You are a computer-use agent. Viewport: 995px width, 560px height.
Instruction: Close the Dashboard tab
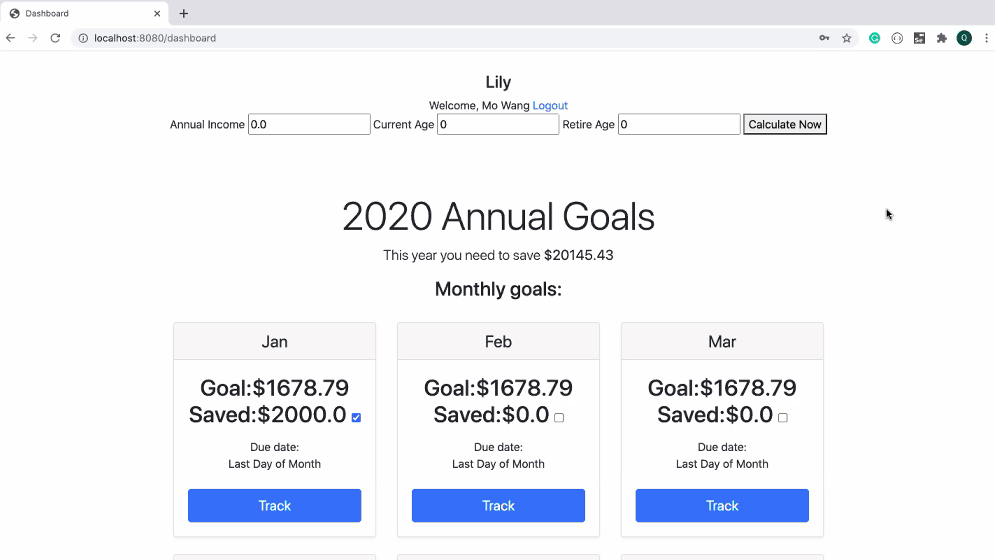pos(157,14)
